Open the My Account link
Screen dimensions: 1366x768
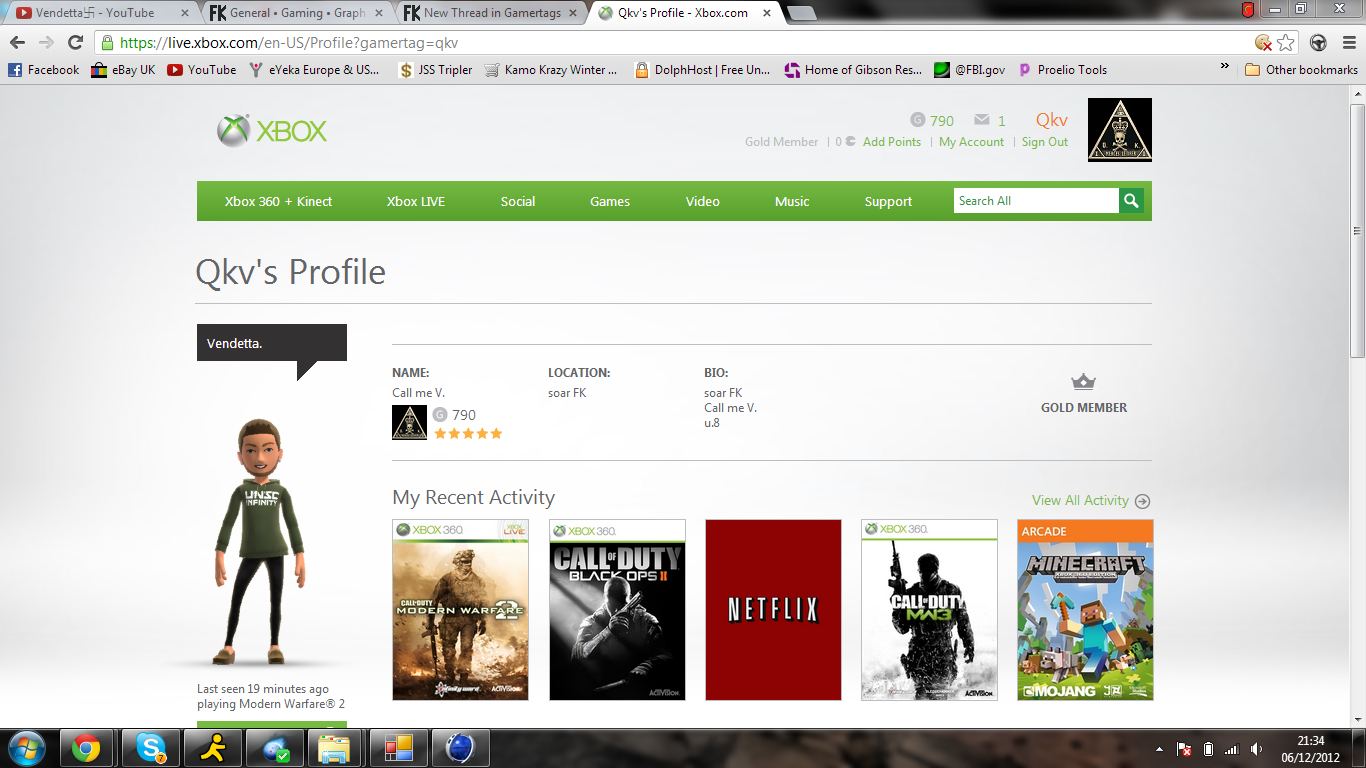point(971,142)
